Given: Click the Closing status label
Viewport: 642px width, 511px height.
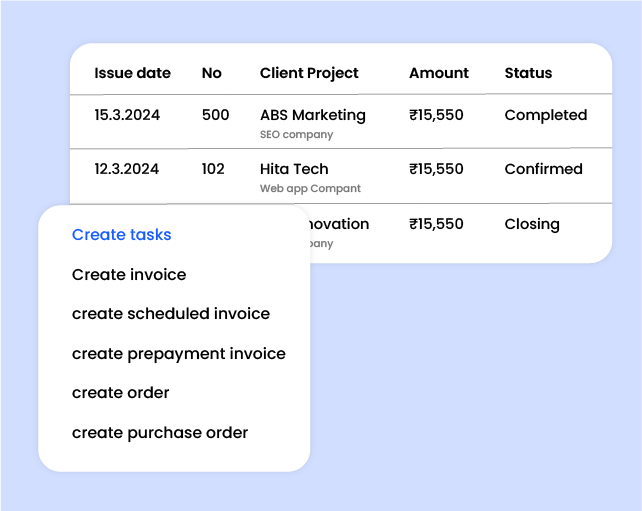Looking at the screenshot, I should pos(531,224).
